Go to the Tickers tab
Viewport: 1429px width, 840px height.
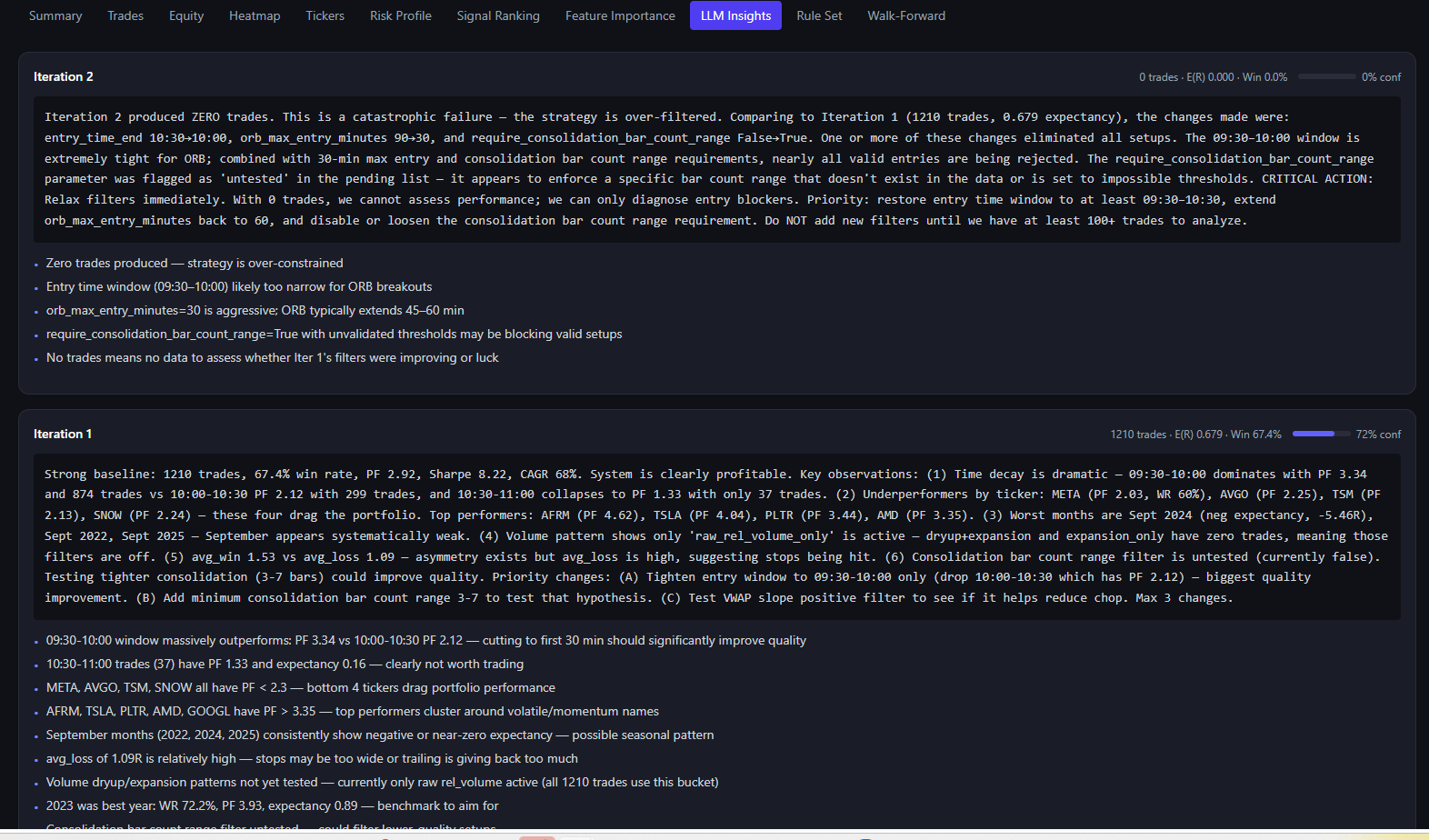[x=325, y=15]
